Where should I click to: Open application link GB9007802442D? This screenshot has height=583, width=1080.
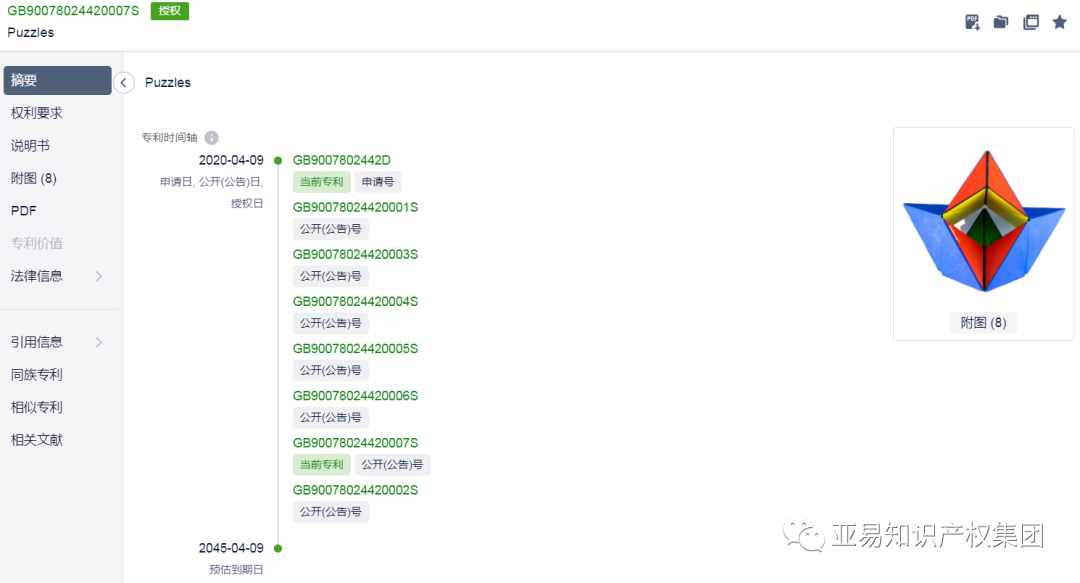click(x=342, y=160)
